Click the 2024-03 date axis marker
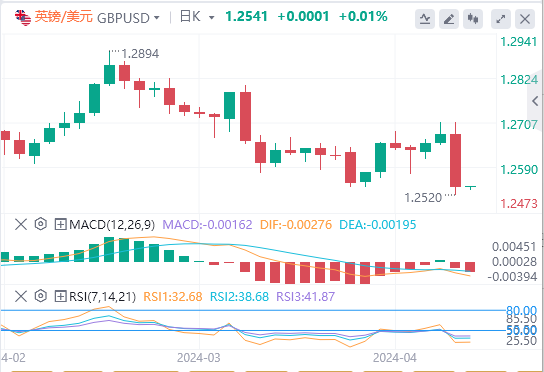Screen dimensions: 544x372 coord(199,357)
